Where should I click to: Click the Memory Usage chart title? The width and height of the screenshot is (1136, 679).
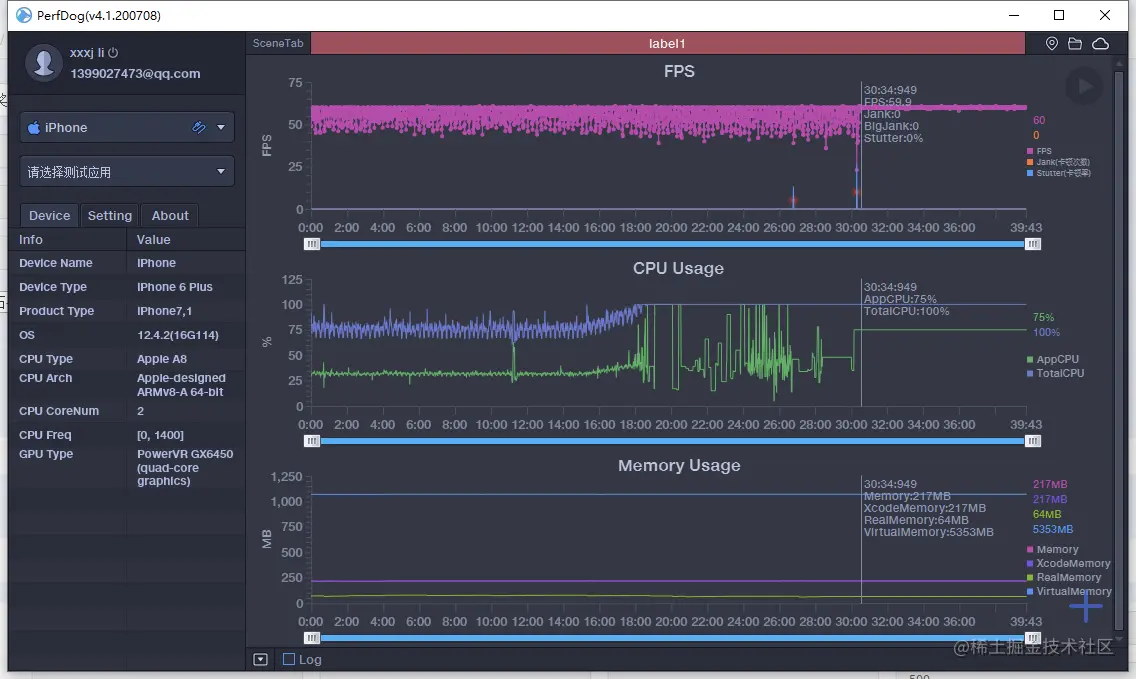pos(679,465)
